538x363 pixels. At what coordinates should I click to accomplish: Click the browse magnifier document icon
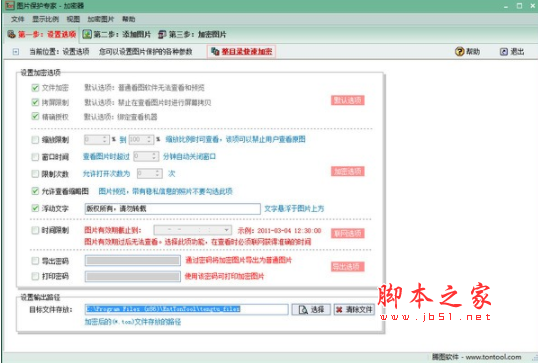tap(303, 310)
